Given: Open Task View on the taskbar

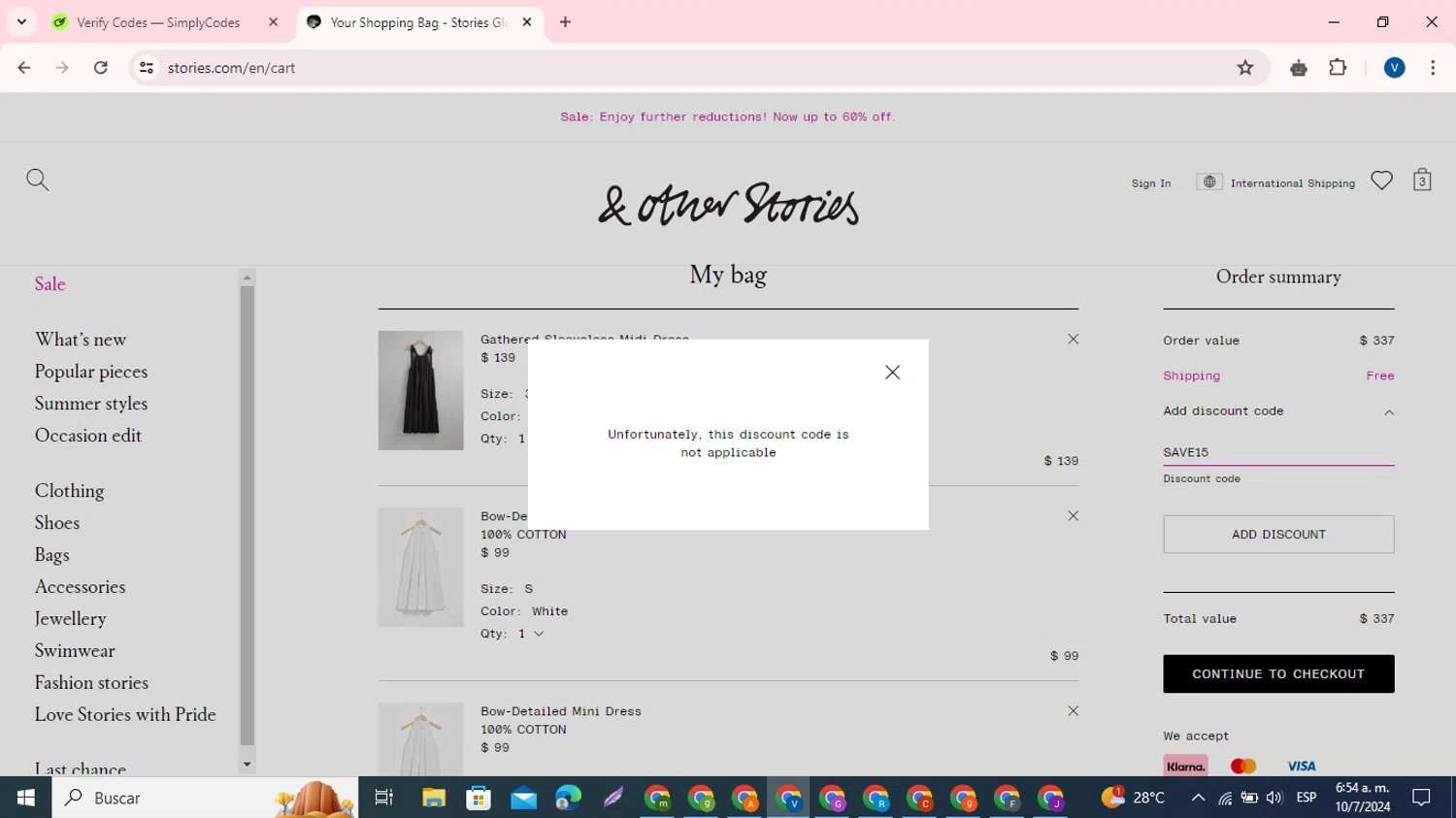Looking at the screenshot, I should 384,798.
